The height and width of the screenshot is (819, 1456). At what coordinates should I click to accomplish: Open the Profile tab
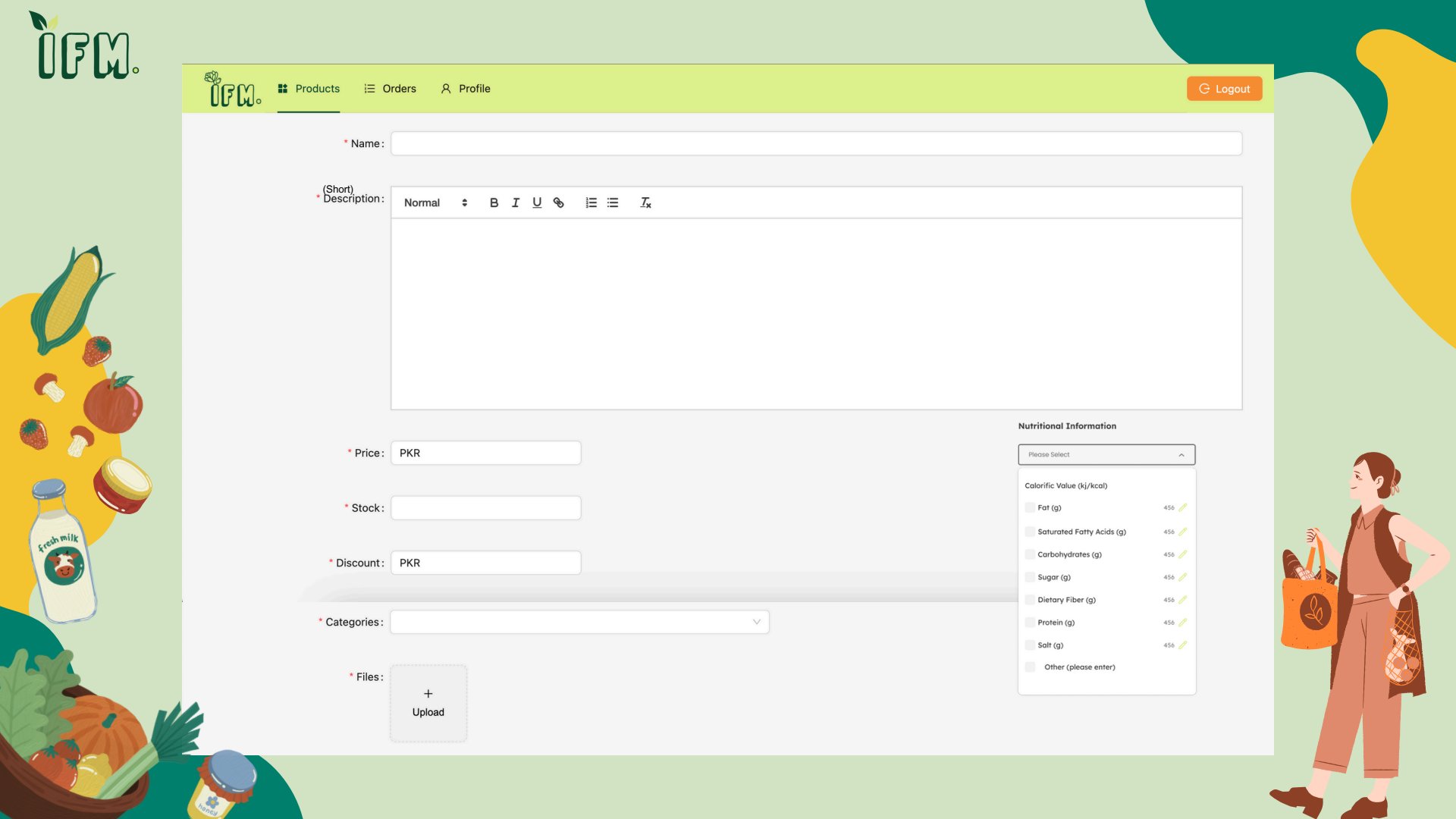[x=466, y=89]
